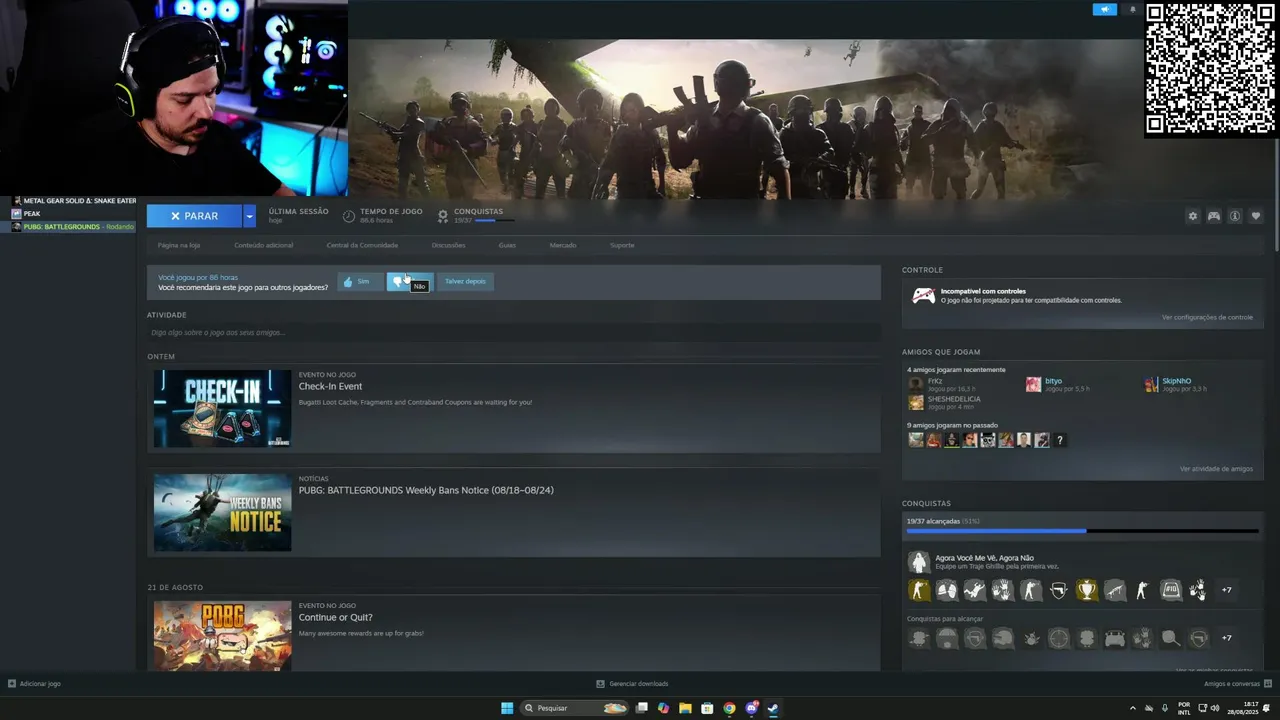Open Chrome from the taskbar
Image resolution: width=1280 pixels, height=720 pixels.
pos(729,708)
